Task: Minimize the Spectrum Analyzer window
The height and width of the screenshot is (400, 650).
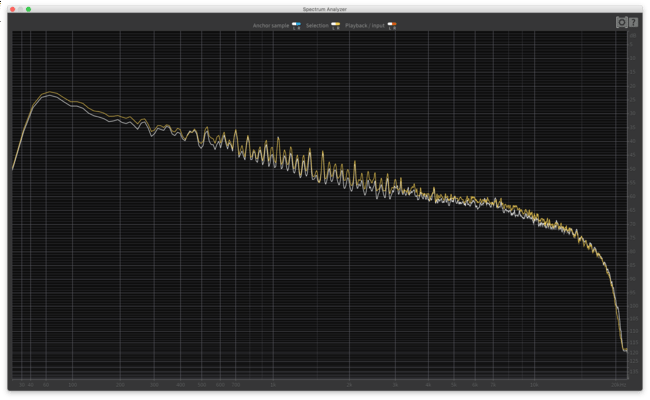Action: 19,8
